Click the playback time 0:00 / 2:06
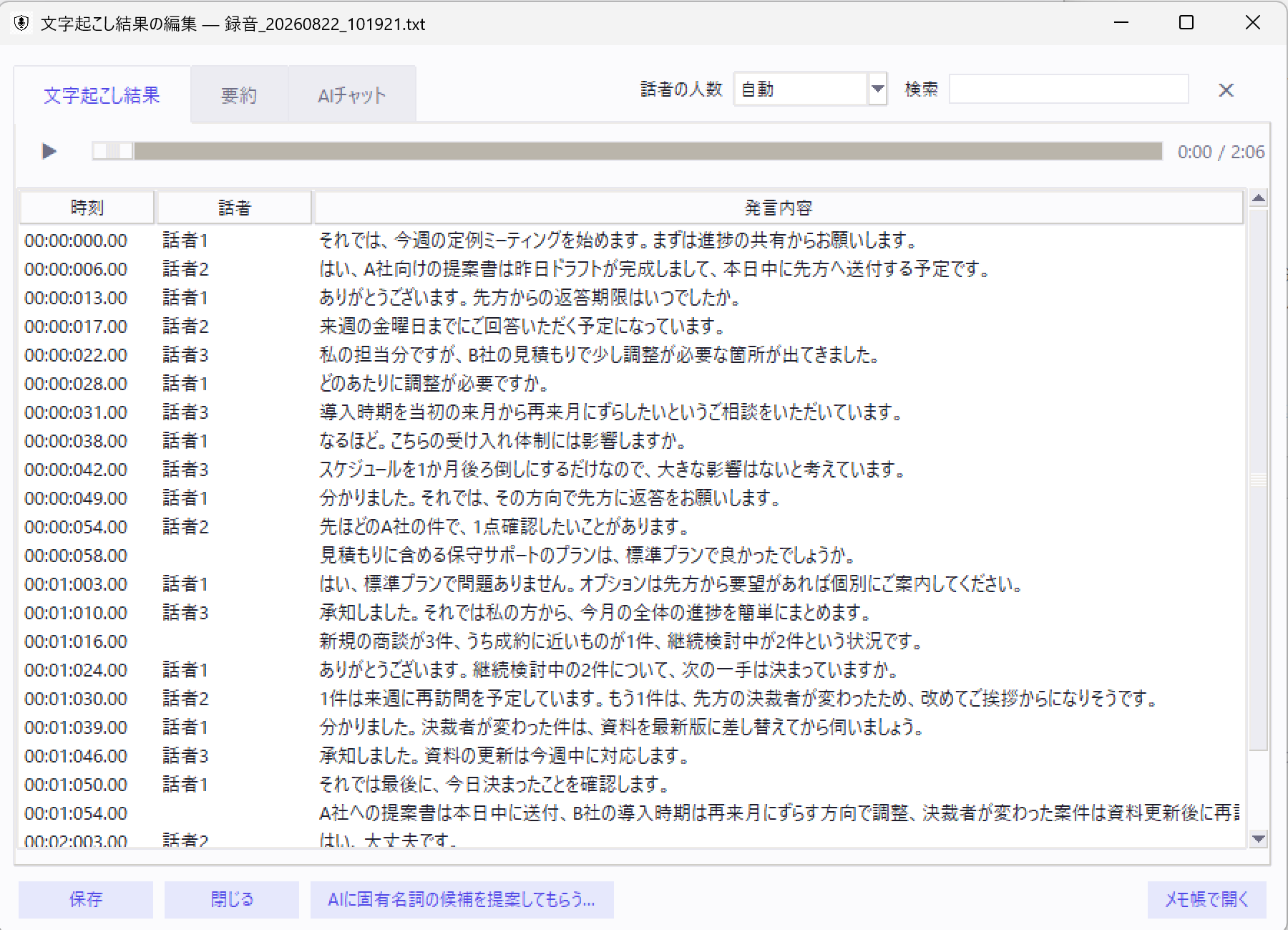This screenshot has width=1288, height=930. pos(1221,152)
